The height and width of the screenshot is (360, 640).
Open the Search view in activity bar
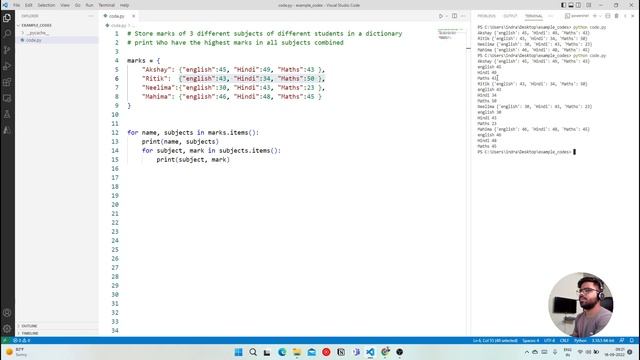7,34
